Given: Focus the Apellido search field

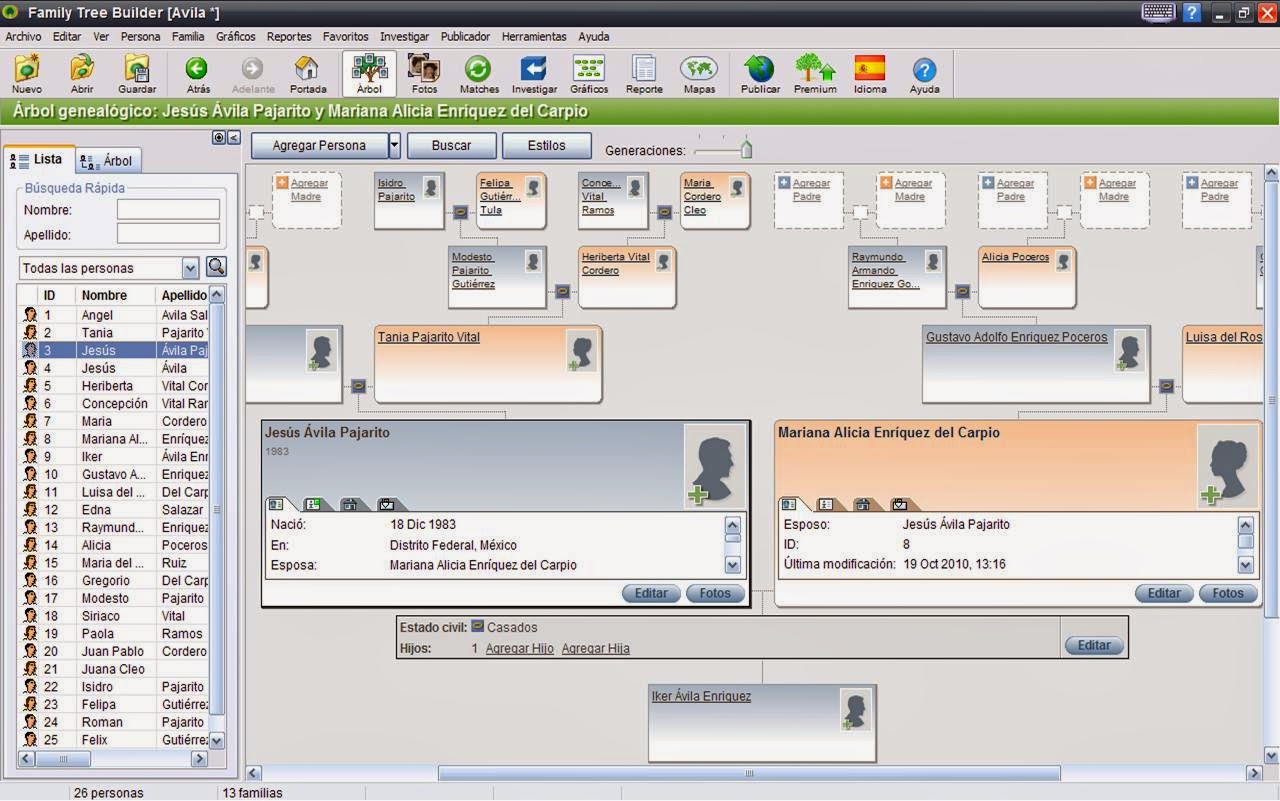Looking at the screenshot, I should (168, 234).
